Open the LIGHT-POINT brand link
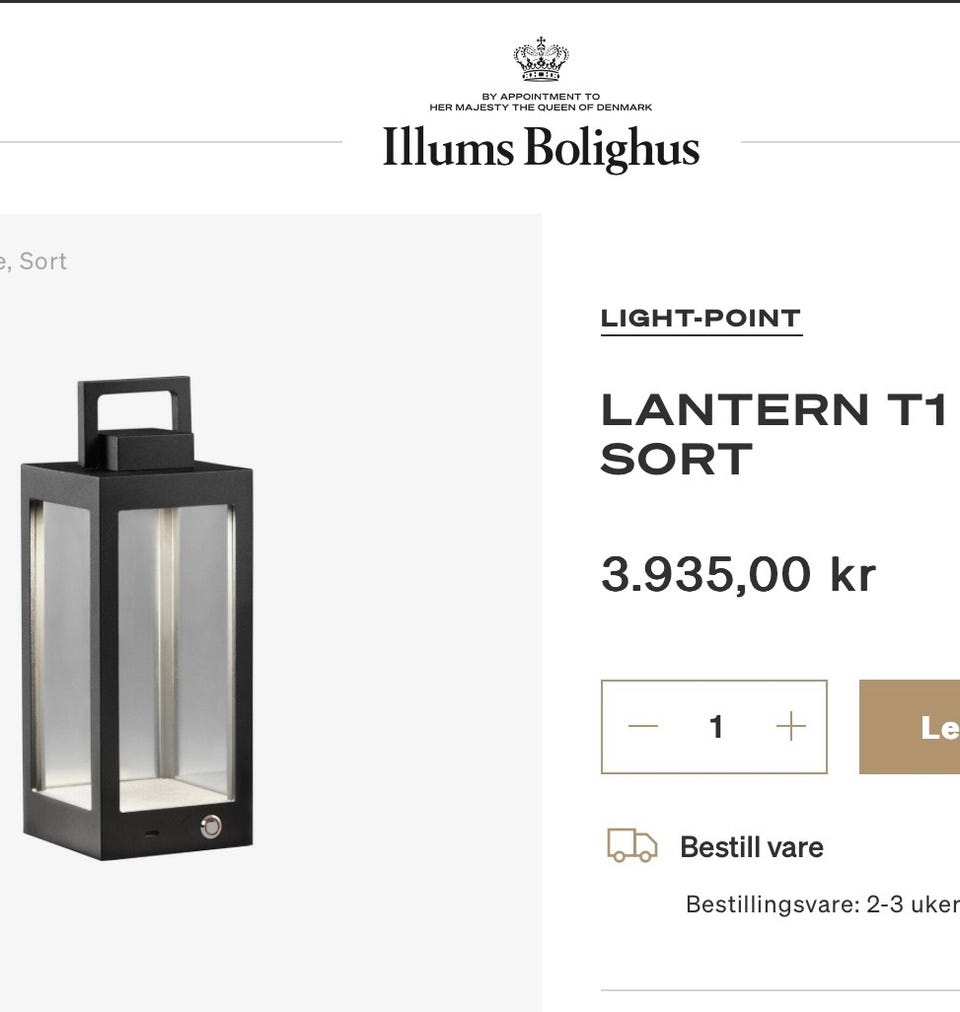 pos(700,318)
